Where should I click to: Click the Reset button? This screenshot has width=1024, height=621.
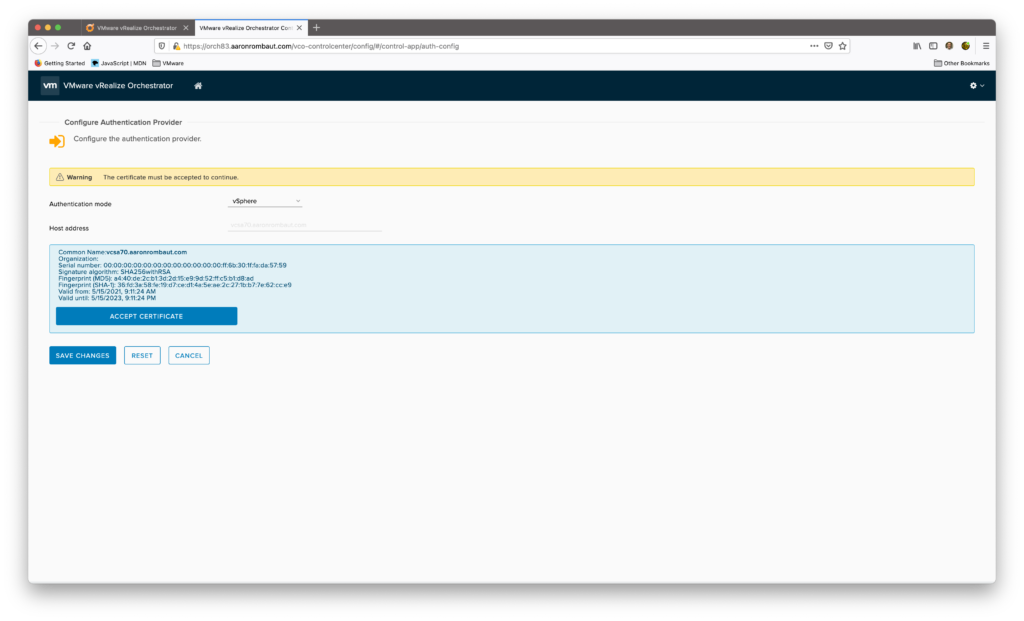[x=142, y=355]
